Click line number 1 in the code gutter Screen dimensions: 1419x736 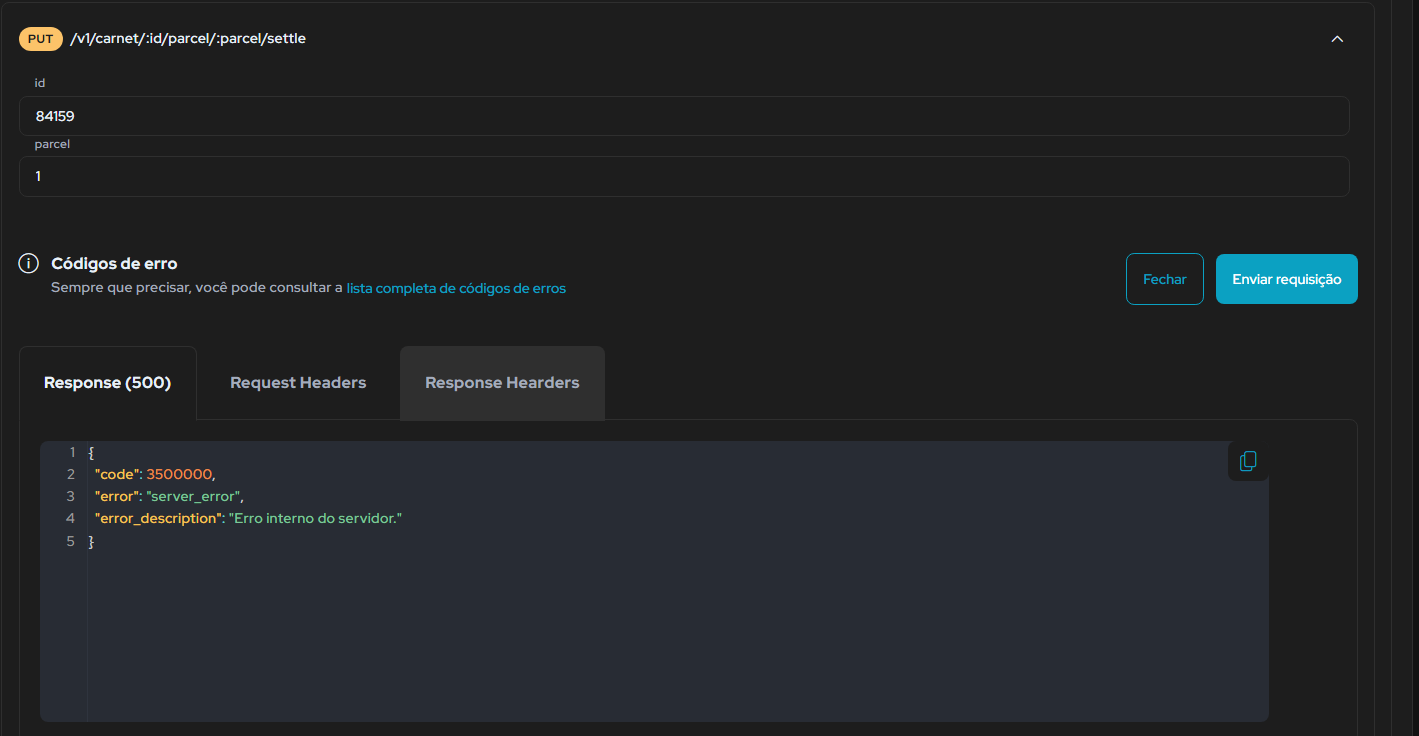click(71, 452)
